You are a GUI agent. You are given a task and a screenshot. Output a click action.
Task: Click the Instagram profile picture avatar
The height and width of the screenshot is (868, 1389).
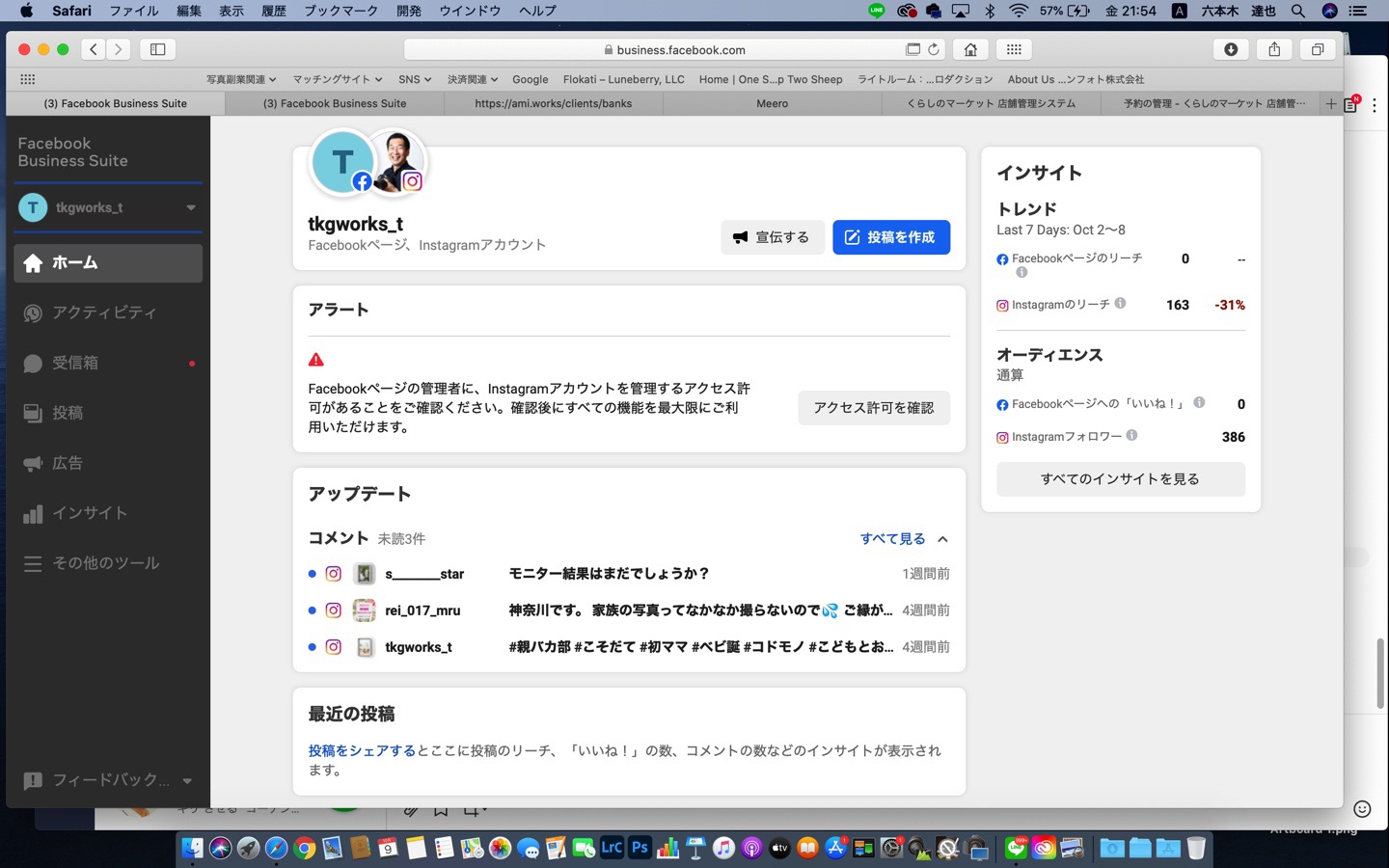[395, 161]
